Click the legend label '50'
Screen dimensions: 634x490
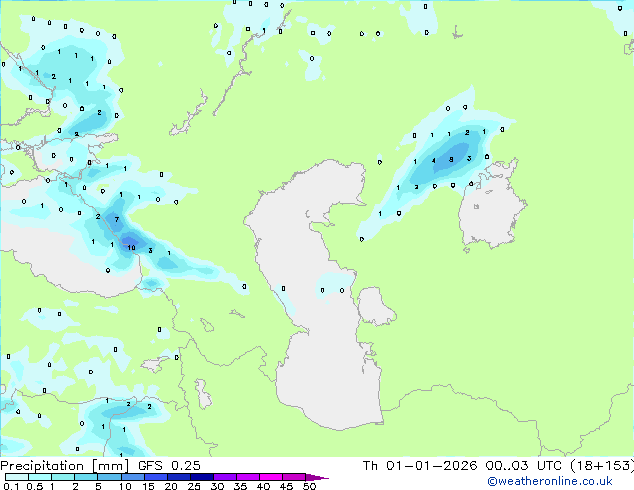[x=310, y=486]
